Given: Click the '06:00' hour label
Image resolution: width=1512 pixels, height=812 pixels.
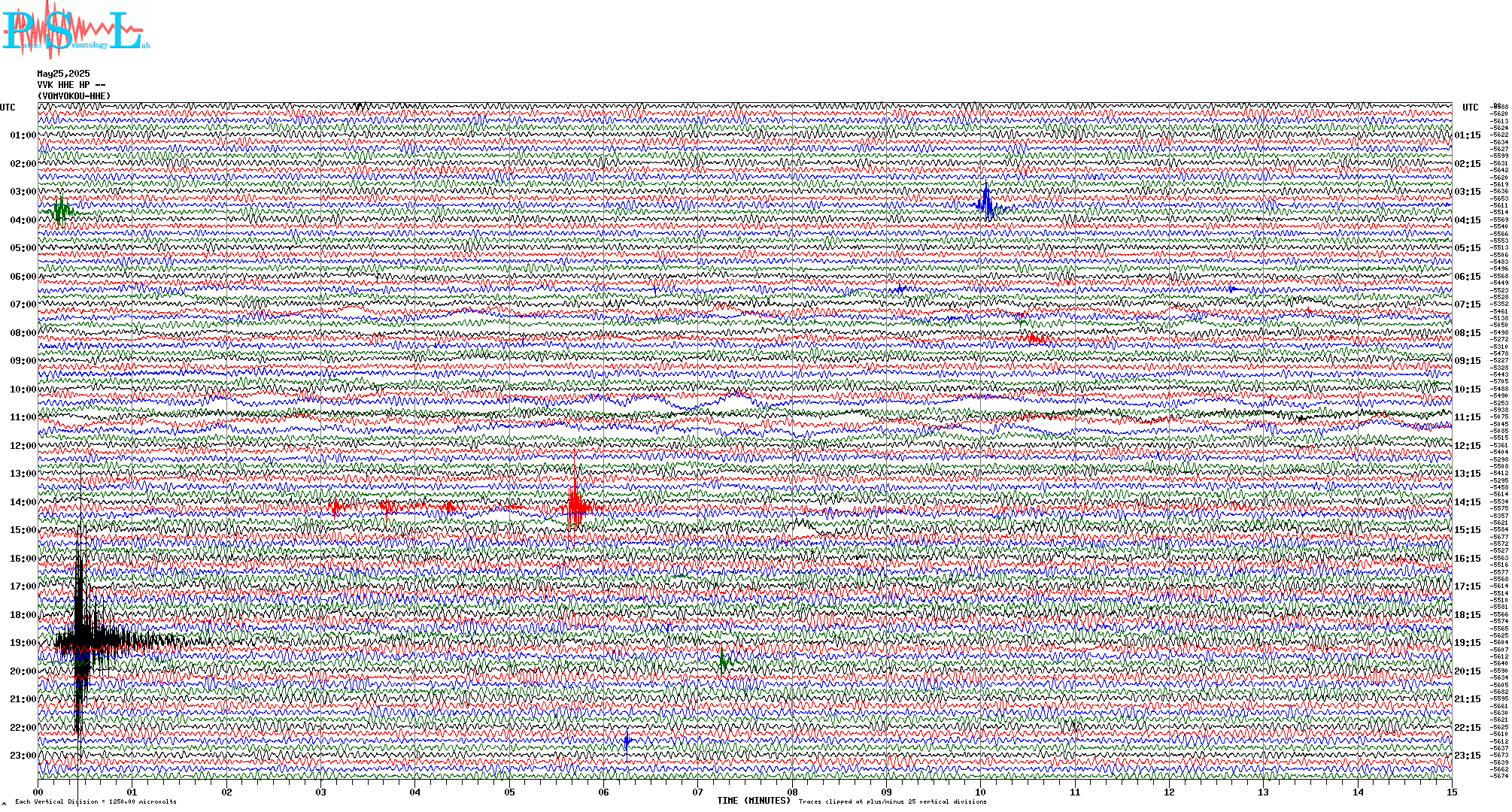Looking at the screenshot, I should [23, 277].
